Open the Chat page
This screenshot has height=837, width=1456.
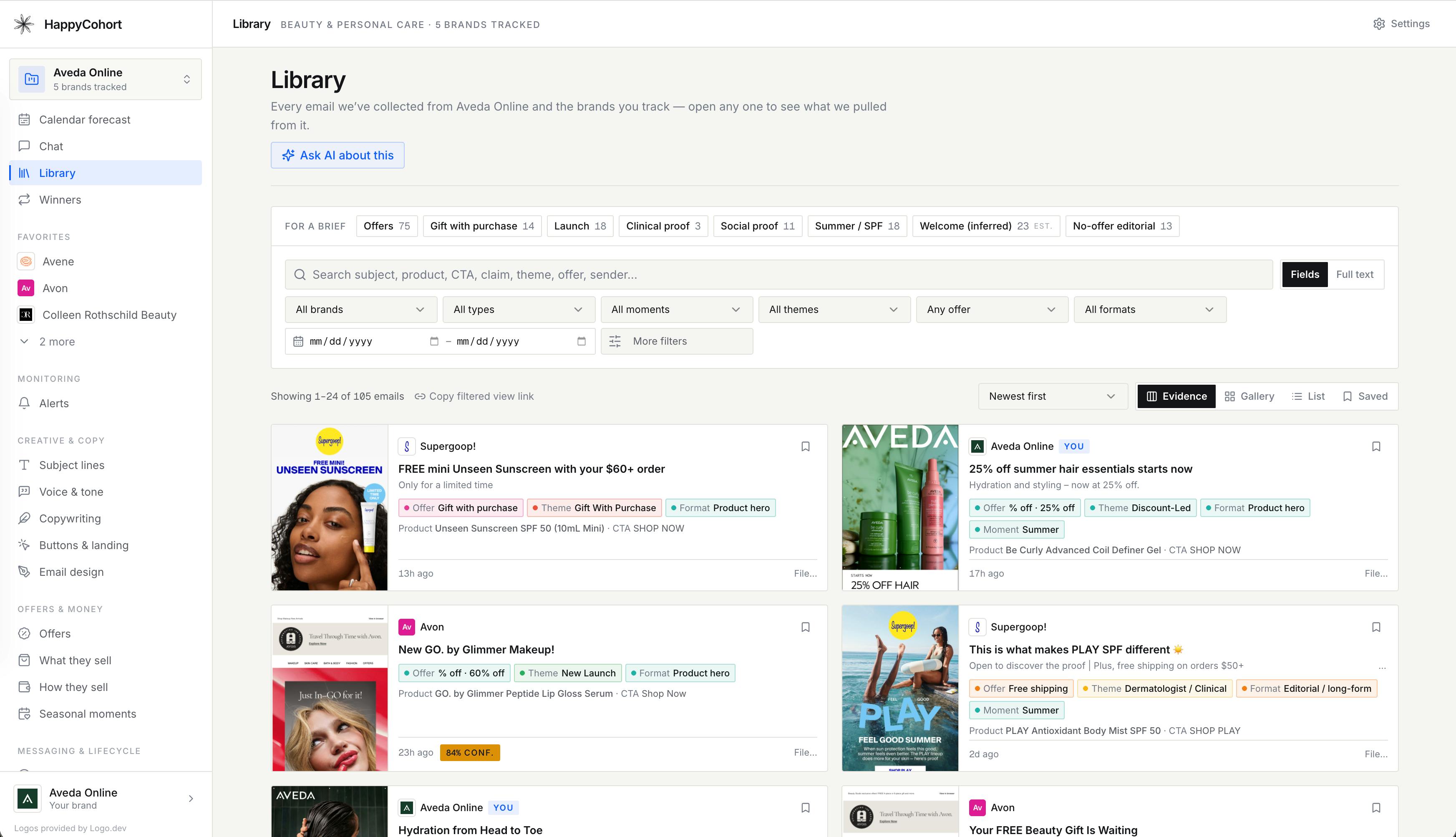(x=106, y=146)
